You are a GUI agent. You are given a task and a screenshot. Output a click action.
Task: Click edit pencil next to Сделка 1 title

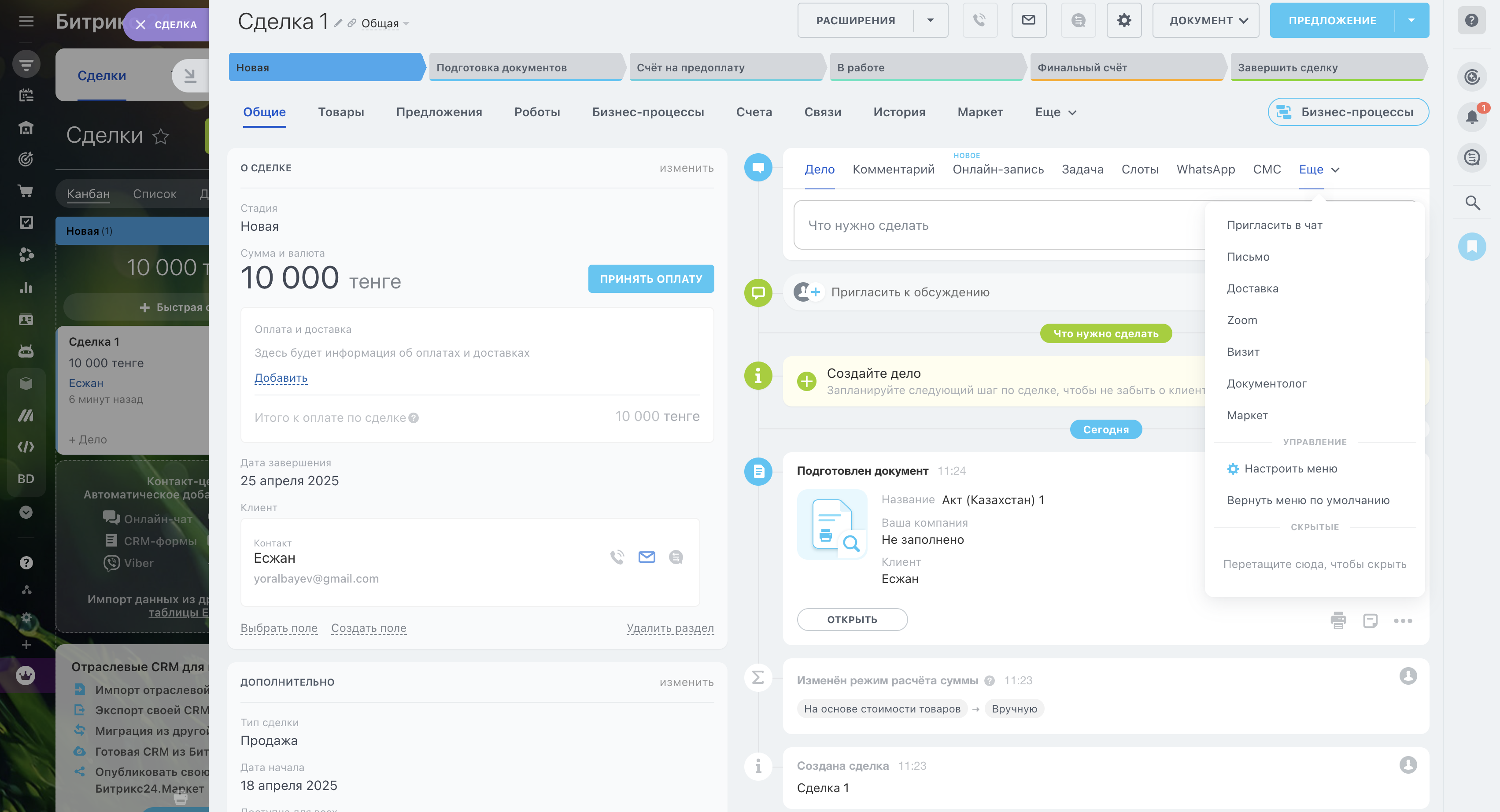click(338, 23)
